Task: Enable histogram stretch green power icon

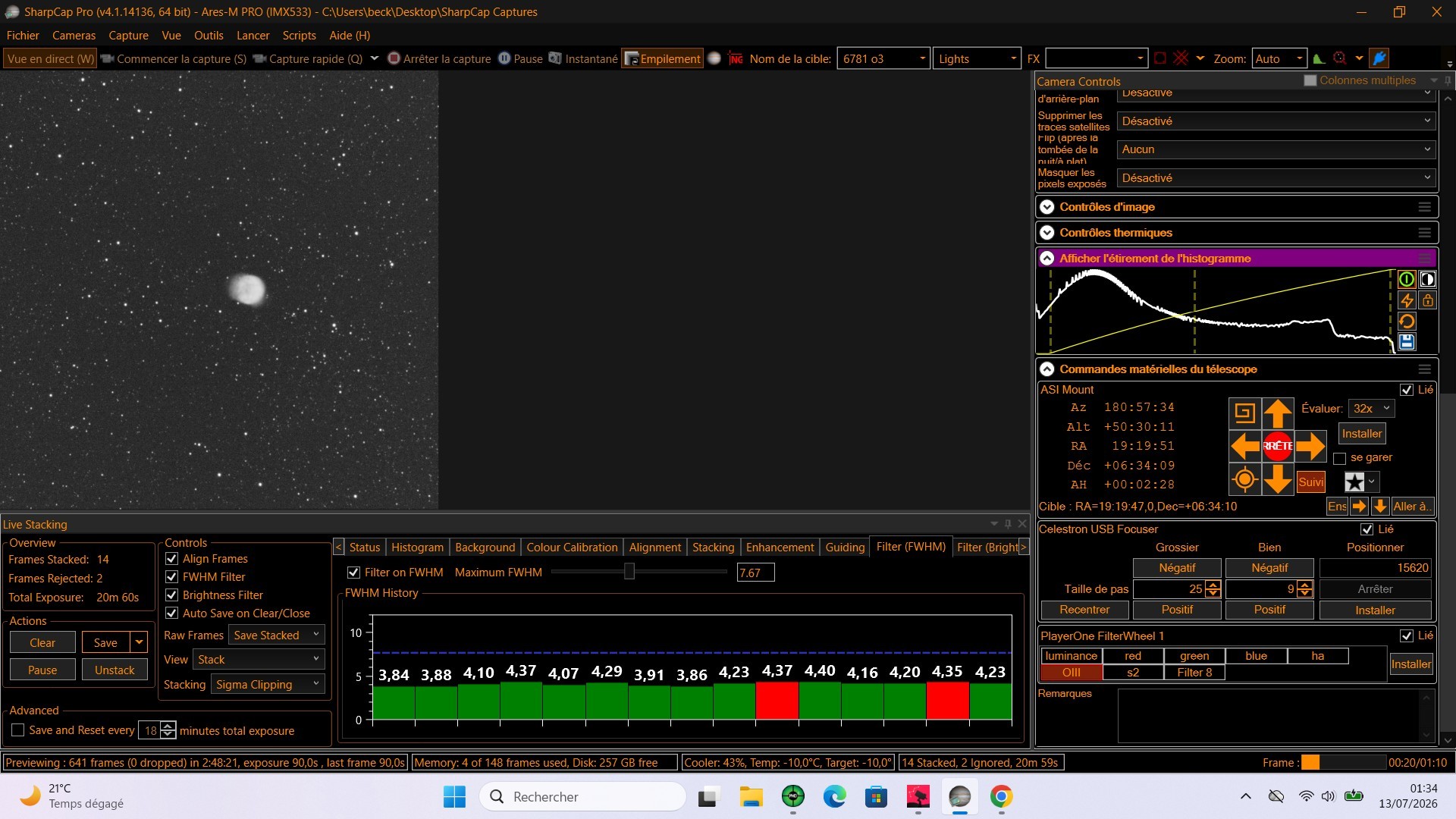Action: [1407, 279]
